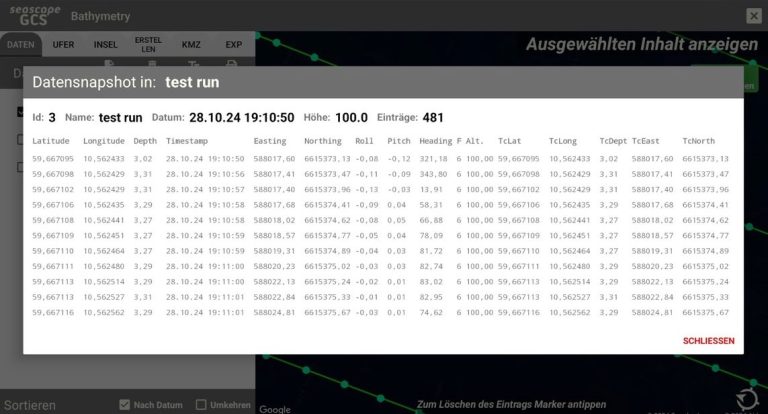The image size is (768, 414).
Task: Click the Latitude column header
Action: pyautogui.click(x=50, y=141)
